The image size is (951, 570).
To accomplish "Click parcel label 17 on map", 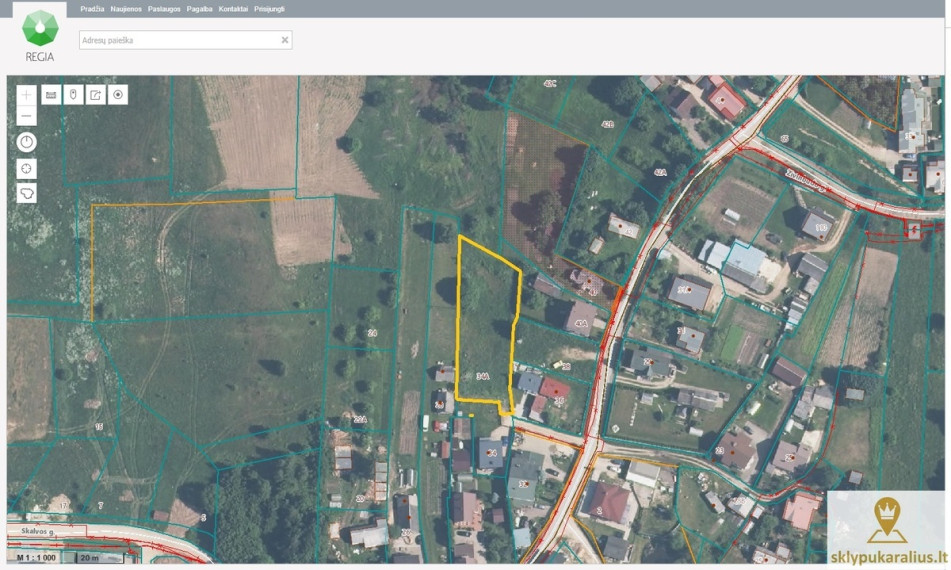I will pos(63,505).
